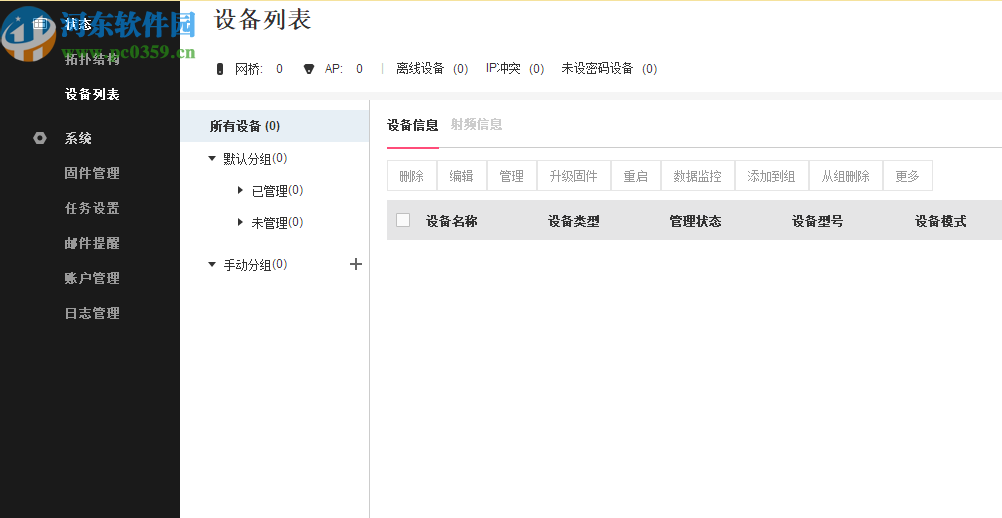Collapse the 默认分组 tree arrow
This screenshot has height=518, width=1002.
[x=212, y=158]
